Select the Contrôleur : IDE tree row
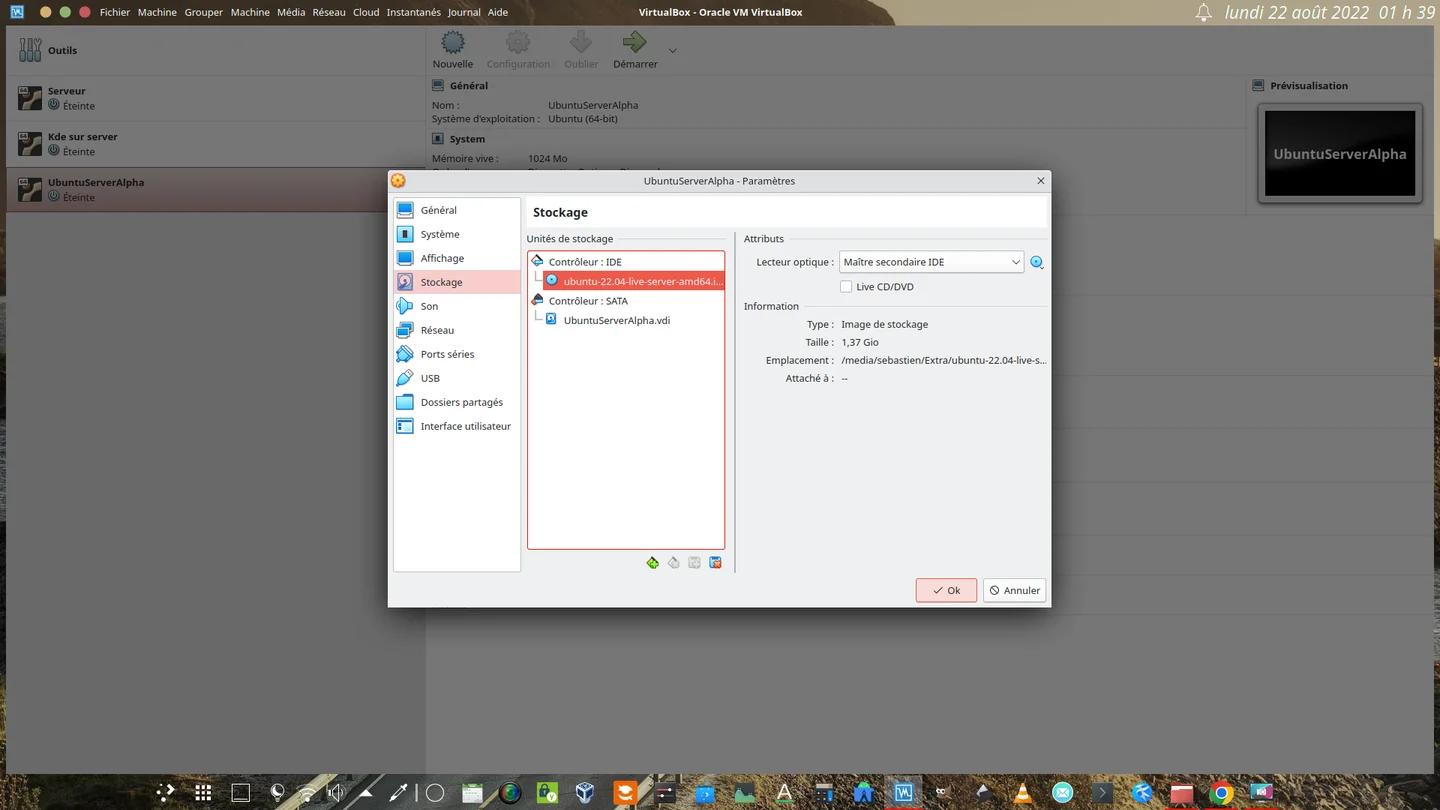The height and width of the screenshot is (810, 1440). click(626, 262)
